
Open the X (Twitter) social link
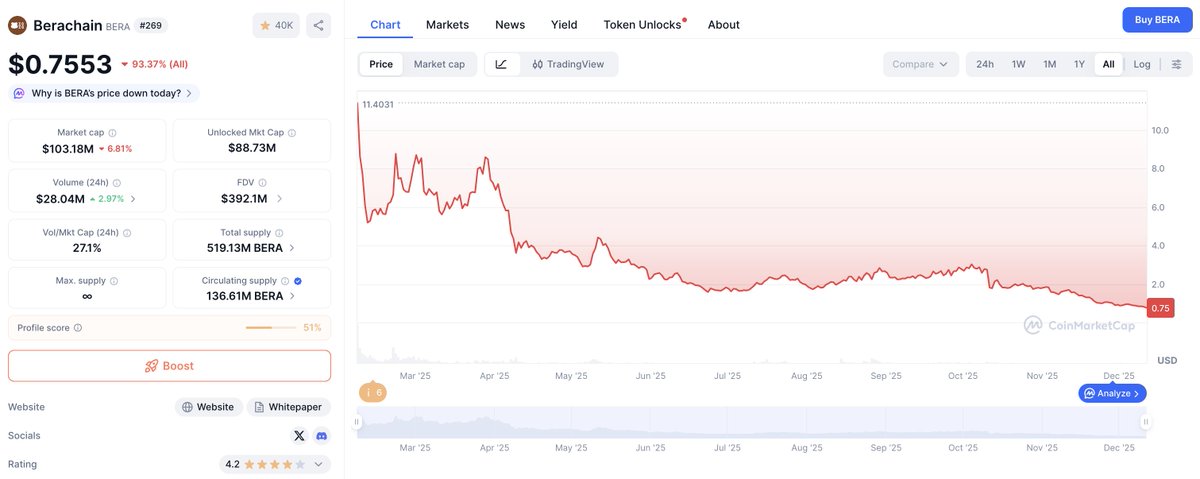299,436
